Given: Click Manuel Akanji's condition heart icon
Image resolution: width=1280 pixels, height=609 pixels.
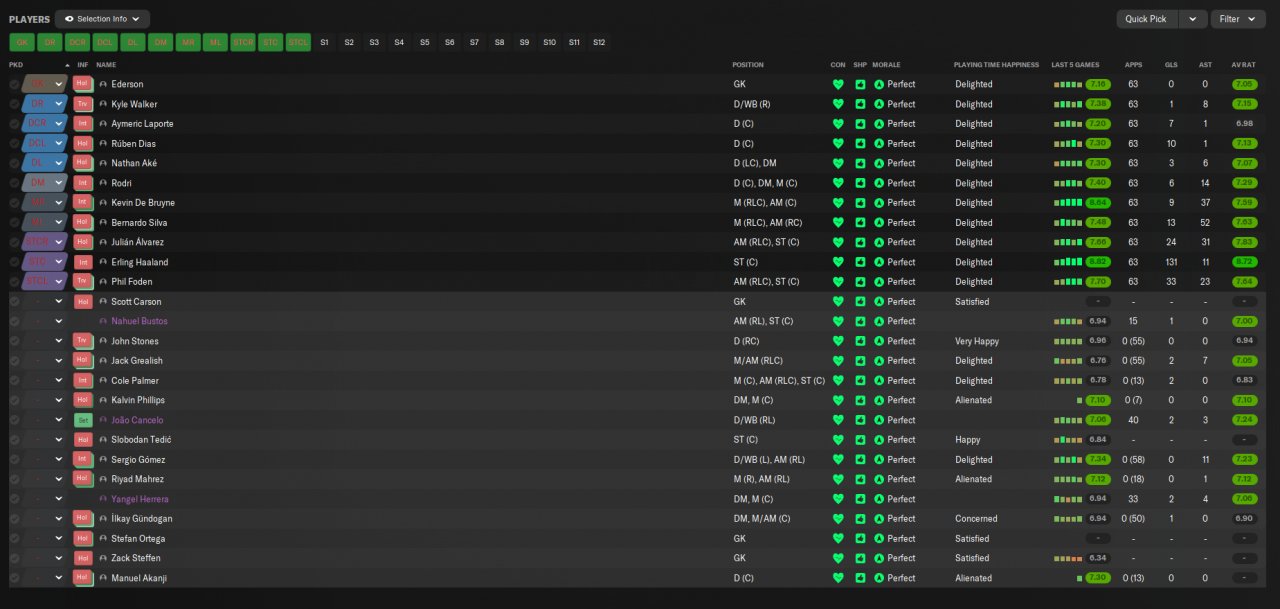Looking at the screenshot, I should click(x=838, y=578).
